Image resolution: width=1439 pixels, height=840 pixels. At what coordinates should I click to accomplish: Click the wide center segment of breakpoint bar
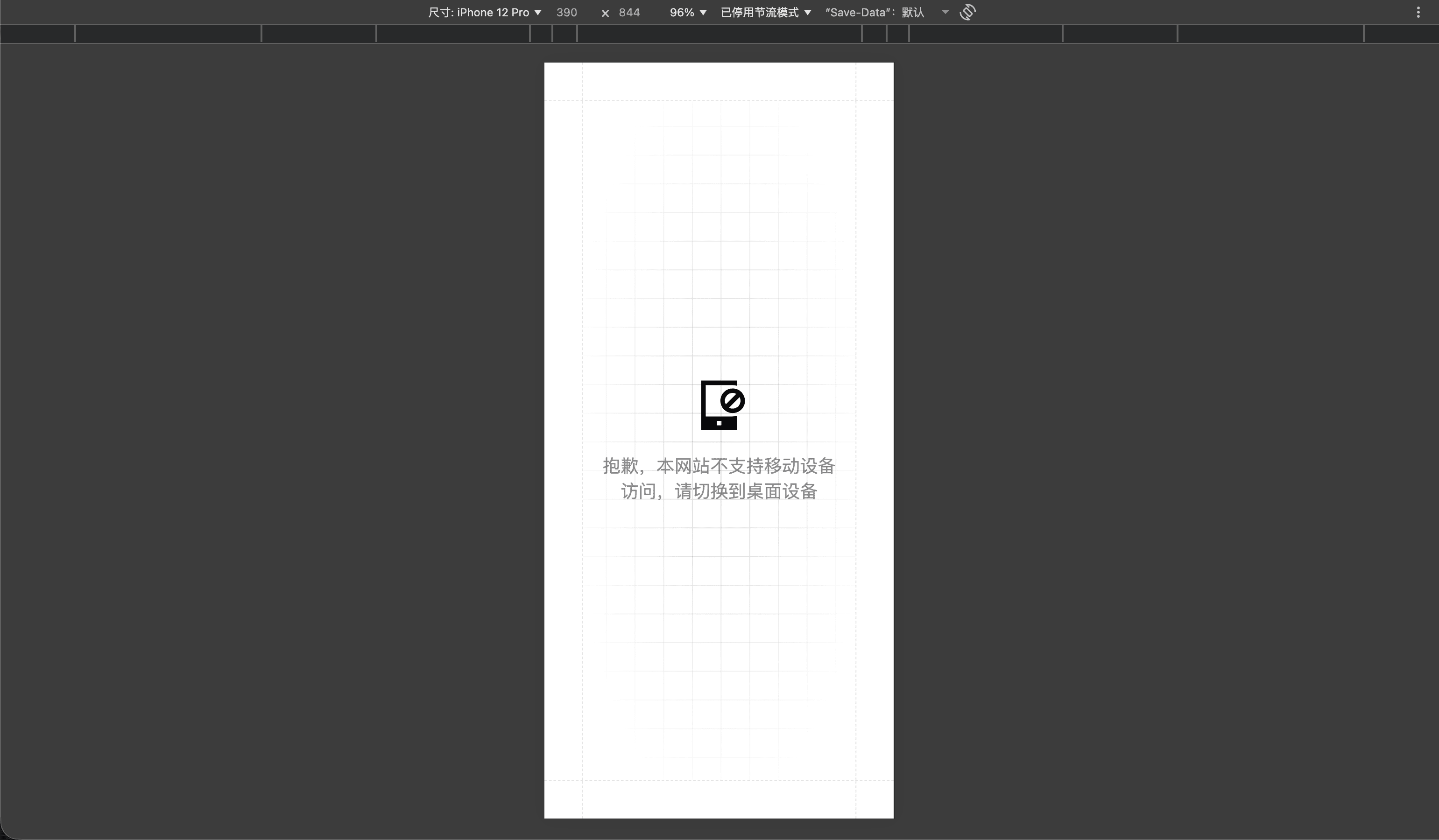pos(719,34)
